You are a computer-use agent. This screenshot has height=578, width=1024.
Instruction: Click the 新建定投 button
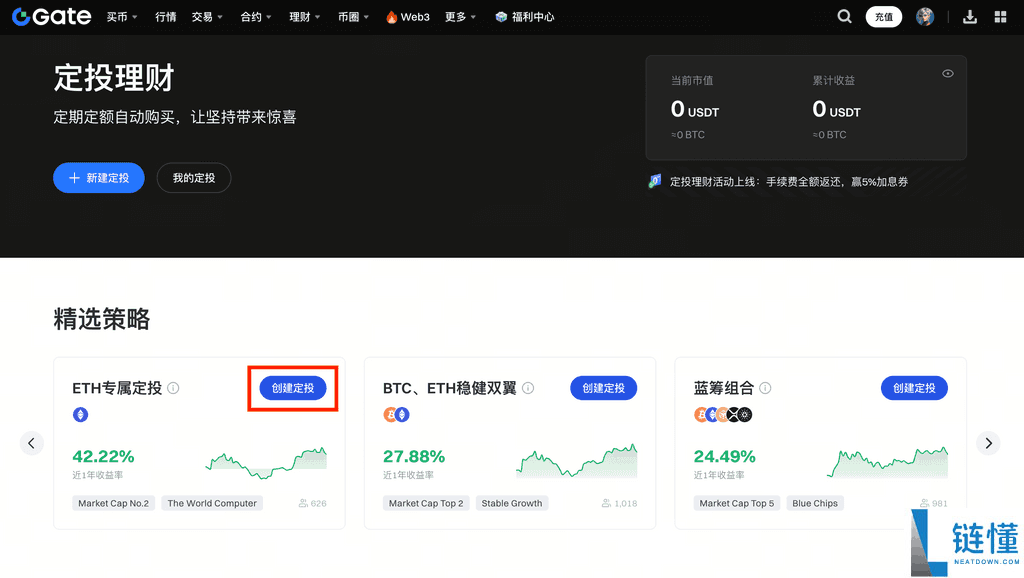[98, 177]
